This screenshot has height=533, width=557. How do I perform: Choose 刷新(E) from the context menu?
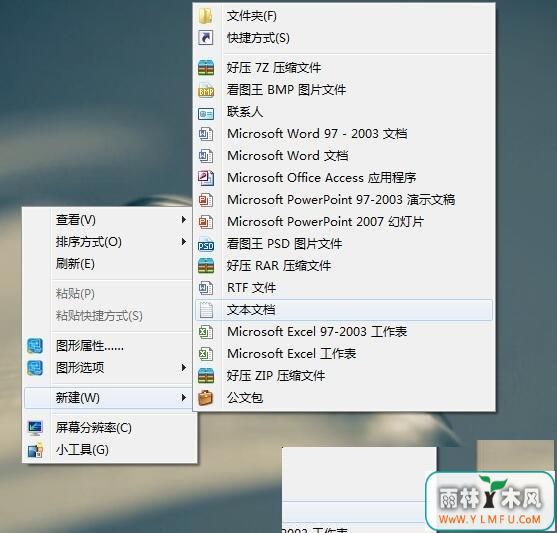[x=75, y=264]
